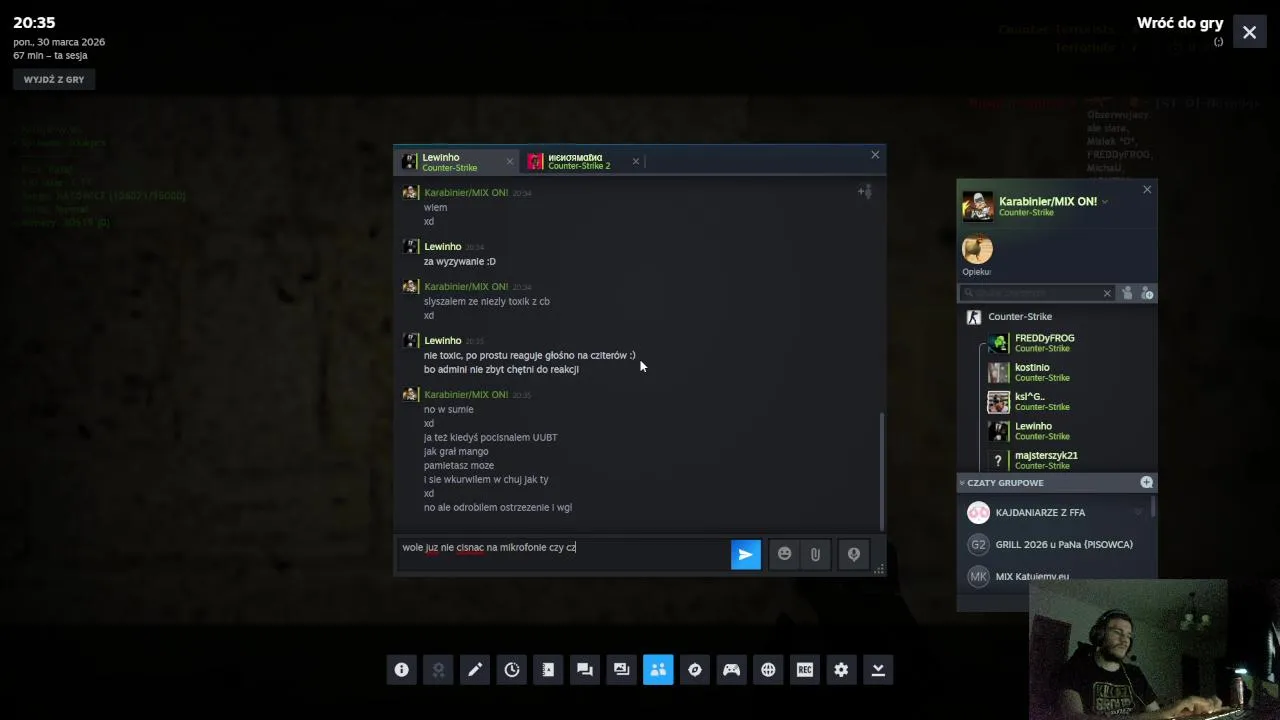The height and width of the screenshot is (720, 1280).
Task: Expand options for KAJDANIARZE Z FFA chat
Action: point(1138,512)
